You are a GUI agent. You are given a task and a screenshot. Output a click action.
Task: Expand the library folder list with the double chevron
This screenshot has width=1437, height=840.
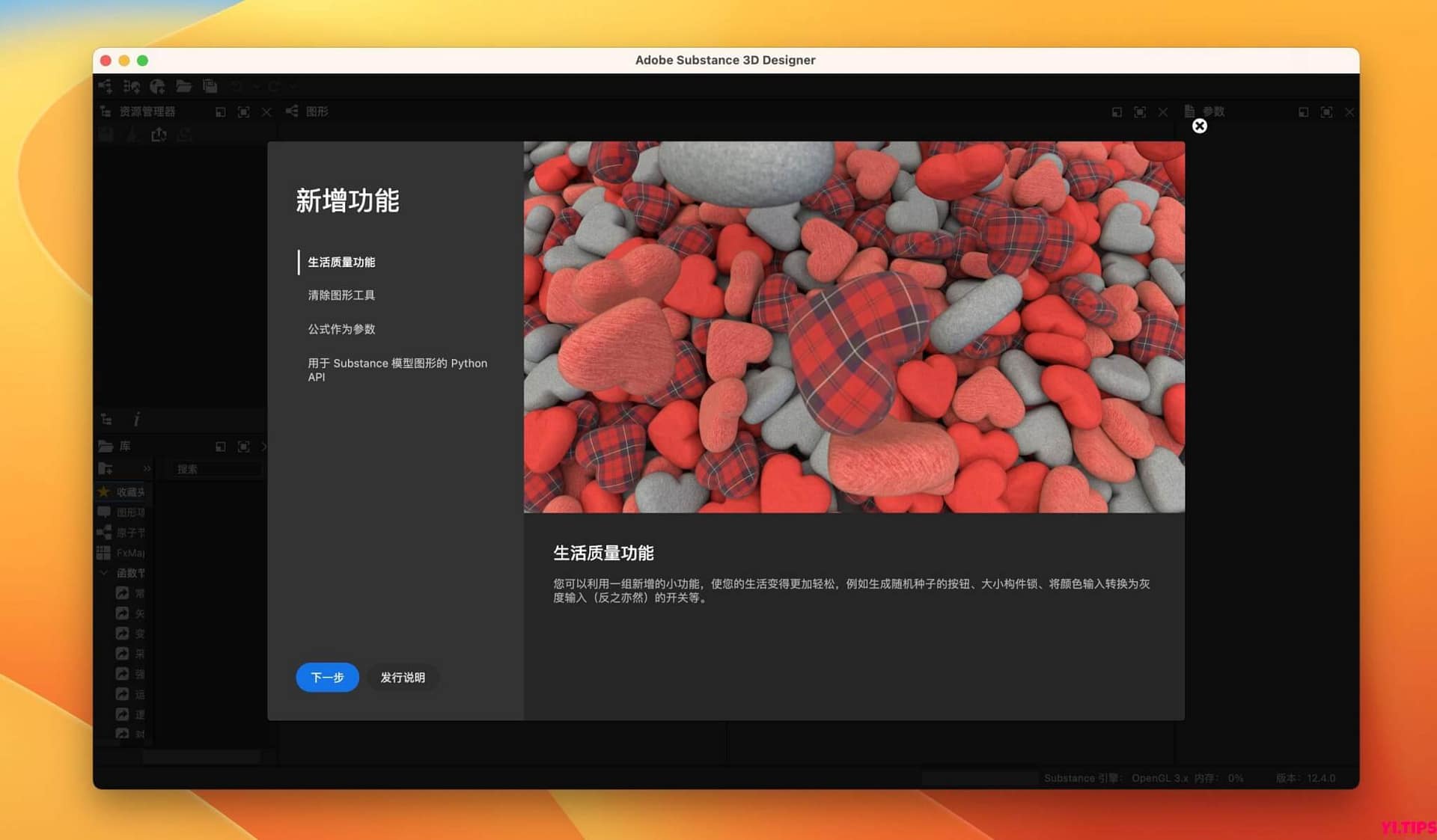(147, 468)
